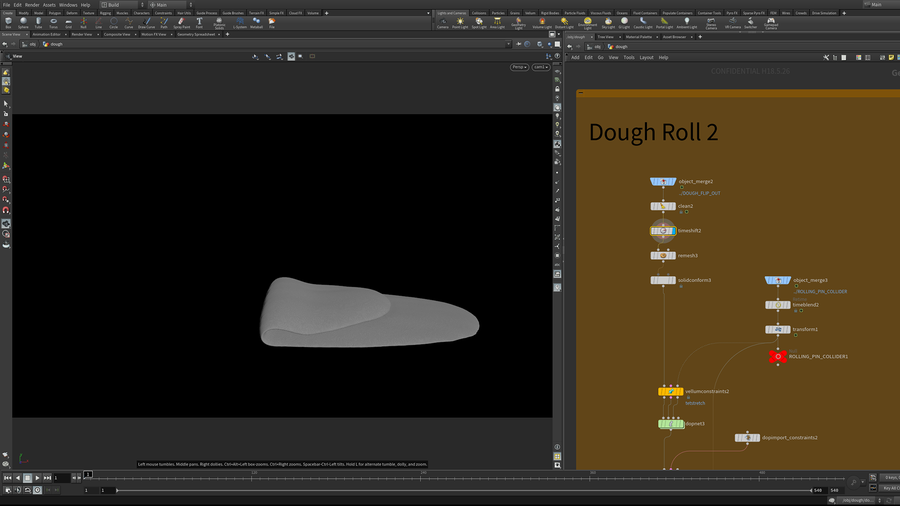Open the Layout menu in network editor
Screen dimensions: 900x506
pyautogui.click(x=646, y=57)
